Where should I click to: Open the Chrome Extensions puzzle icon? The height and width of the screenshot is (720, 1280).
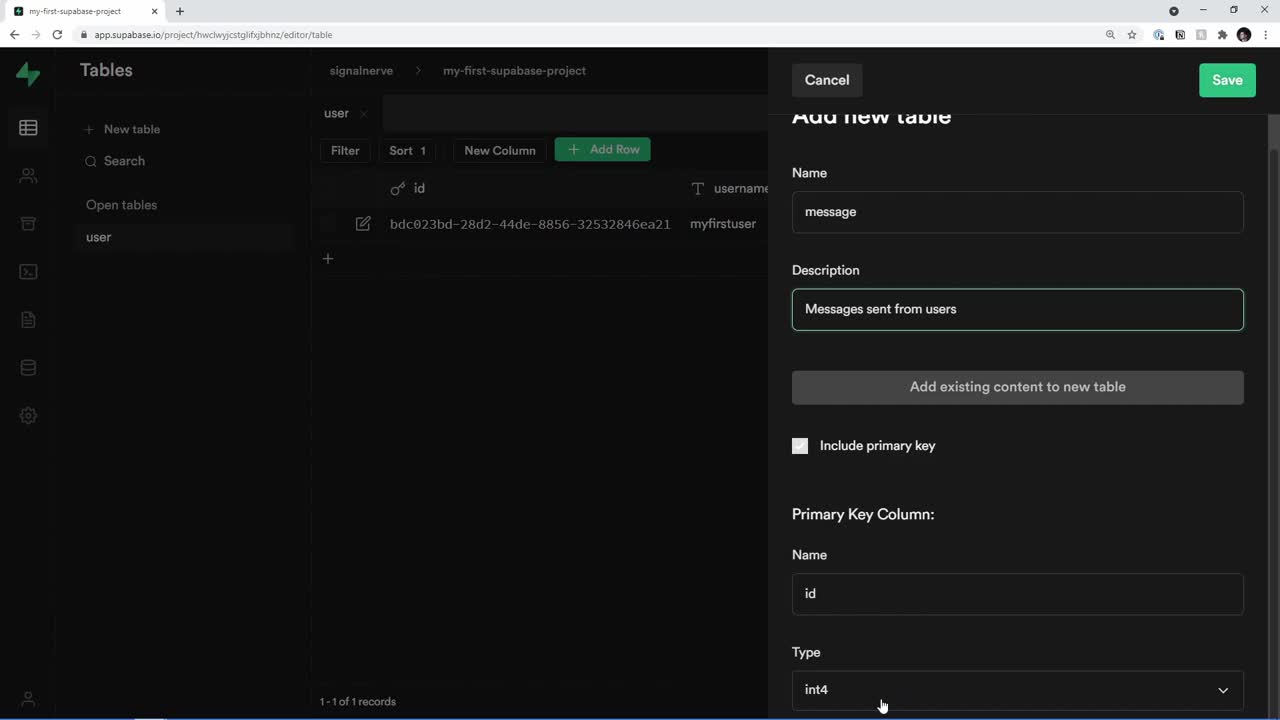1222,35
